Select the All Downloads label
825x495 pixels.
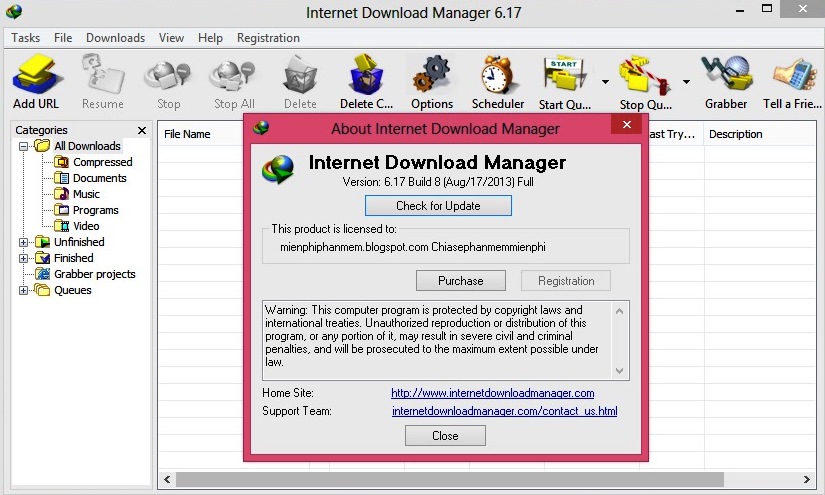[x=87, y=146]
